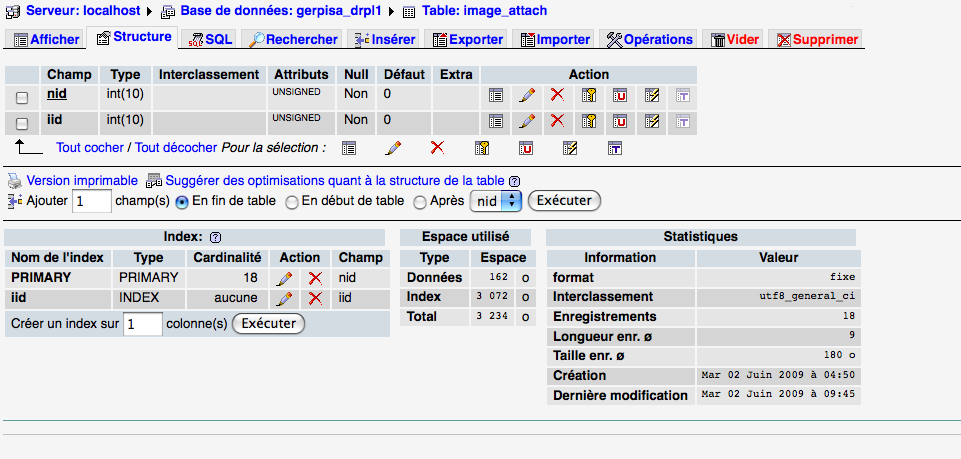
Task: Select En début de table radio
Action: 292,202
